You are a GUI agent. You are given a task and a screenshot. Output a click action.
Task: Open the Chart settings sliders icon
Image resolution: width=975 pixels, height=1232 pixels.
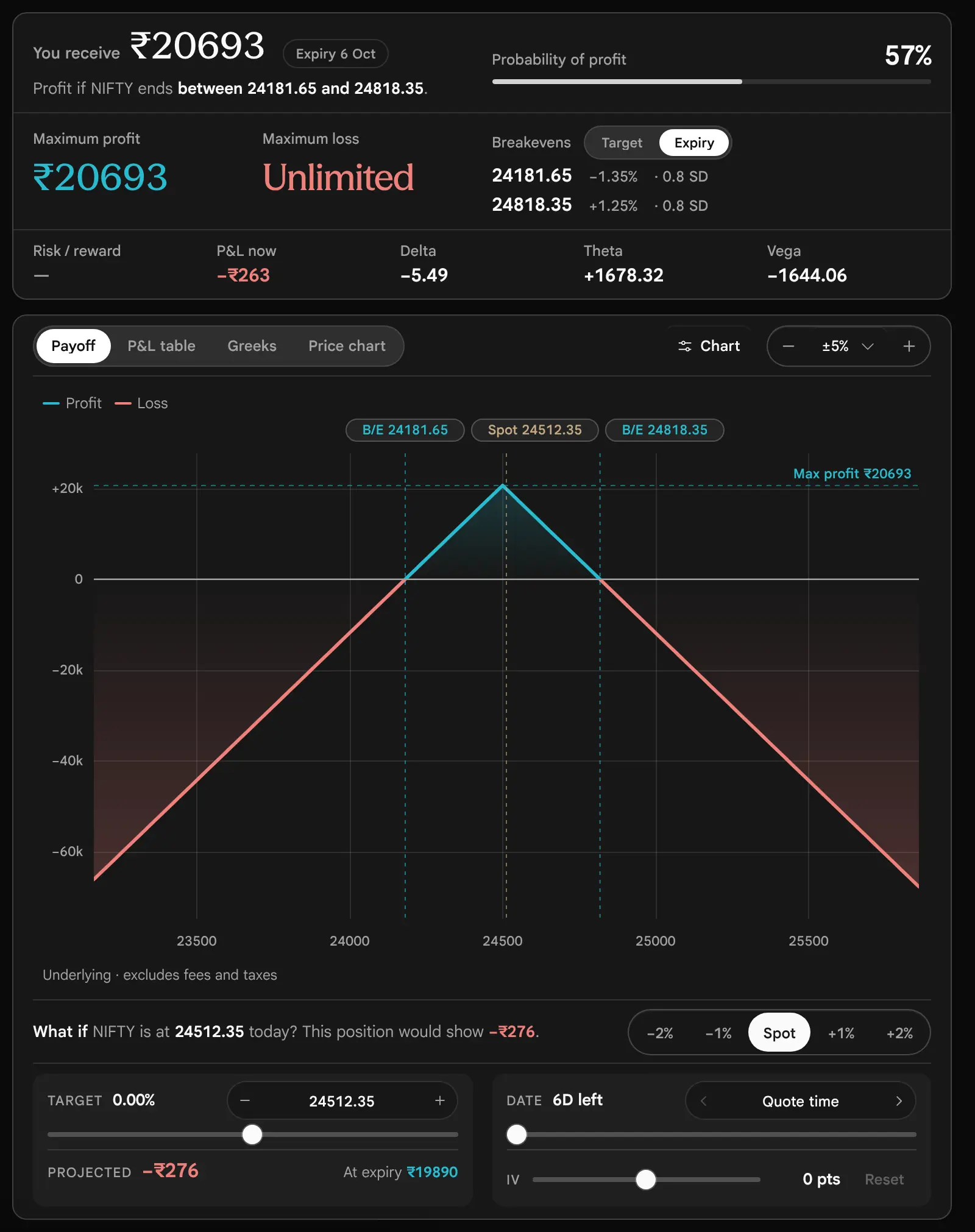[685, 346]
